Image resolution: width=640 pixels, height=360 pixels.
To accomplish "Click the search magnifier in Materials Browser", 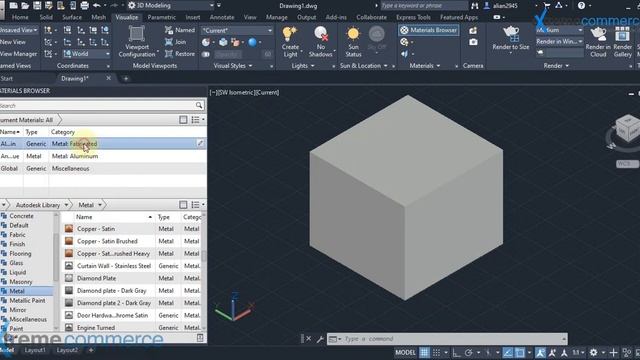I will (x=199, y=105).
